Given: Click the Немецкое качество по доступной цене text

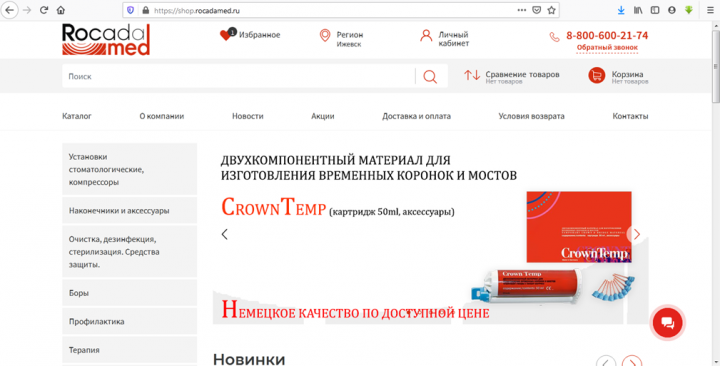Looking at the screenshot, I should pyautogui.click(x=355, y=310).
